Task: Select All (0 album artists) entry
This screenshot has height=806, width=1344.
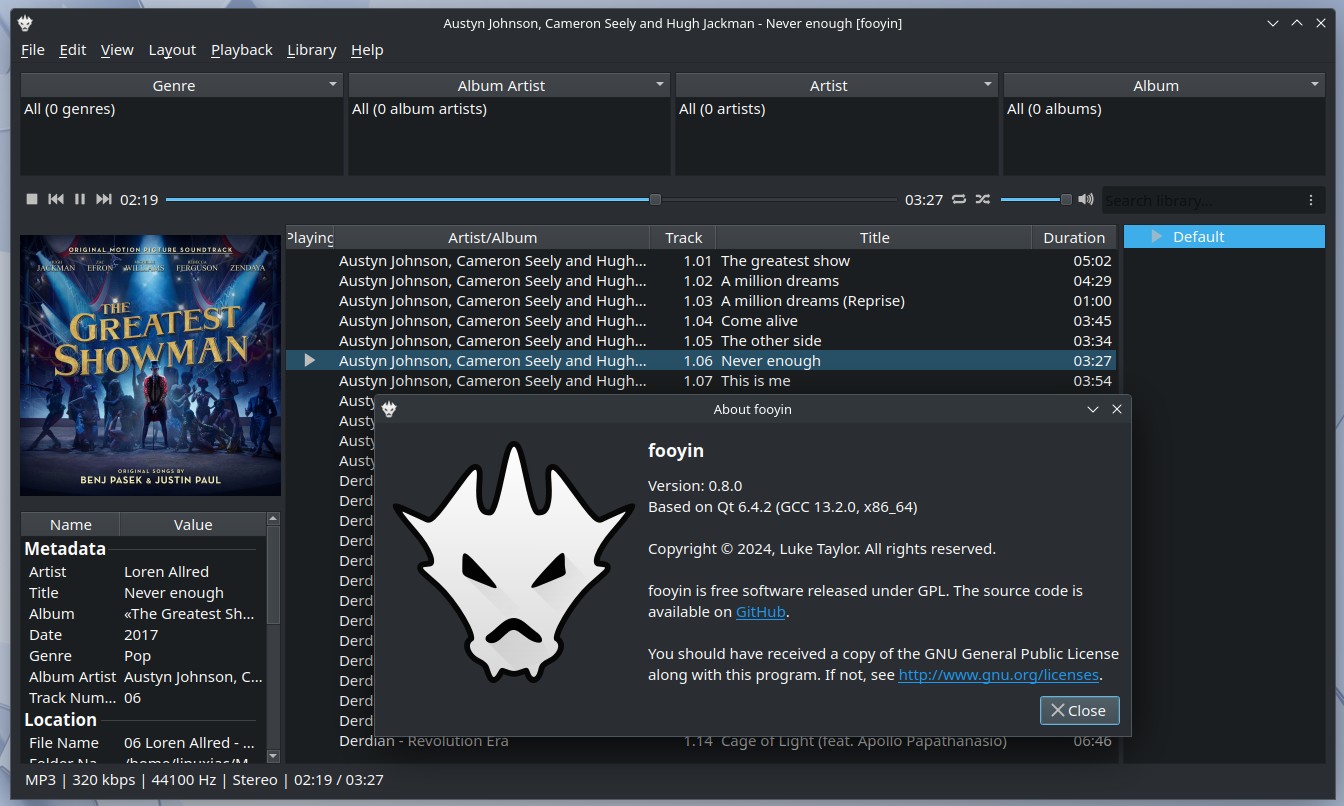Action: (x=420, y=109)
